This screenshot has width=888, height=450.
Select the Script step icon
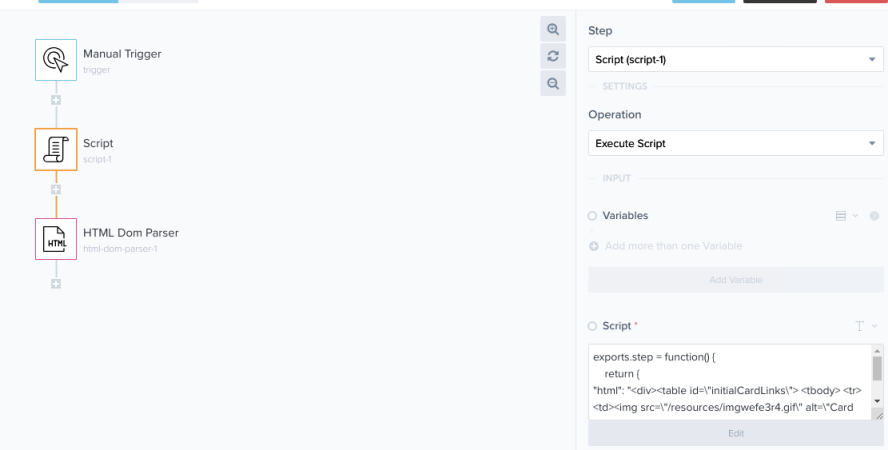coord(56,149)
